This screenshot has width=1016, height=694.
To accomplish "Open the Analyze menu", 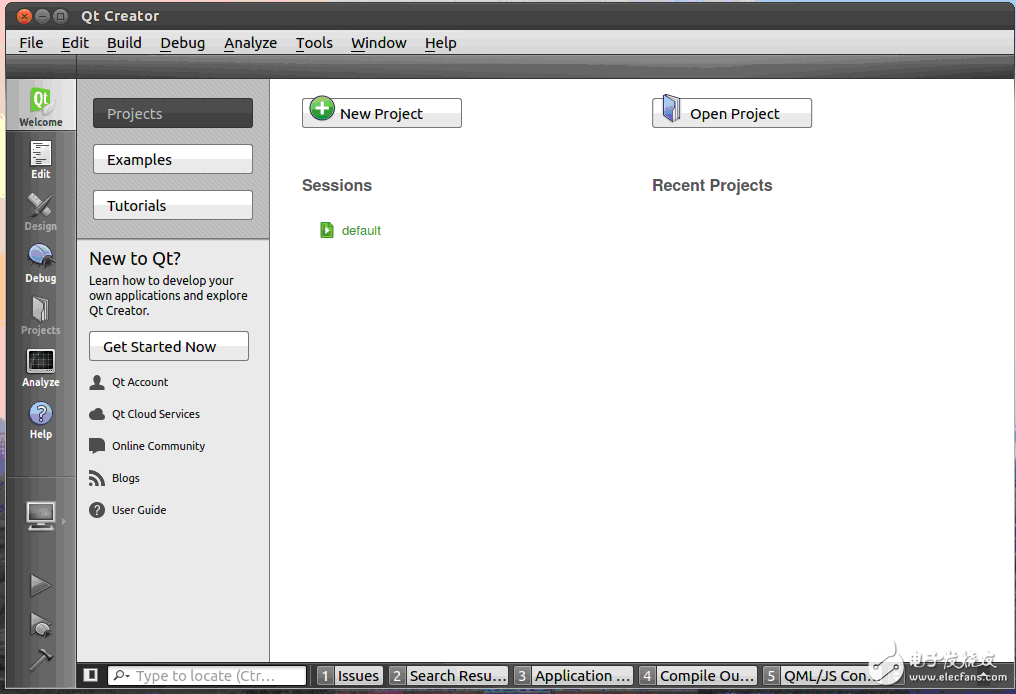I will point(250,43).
